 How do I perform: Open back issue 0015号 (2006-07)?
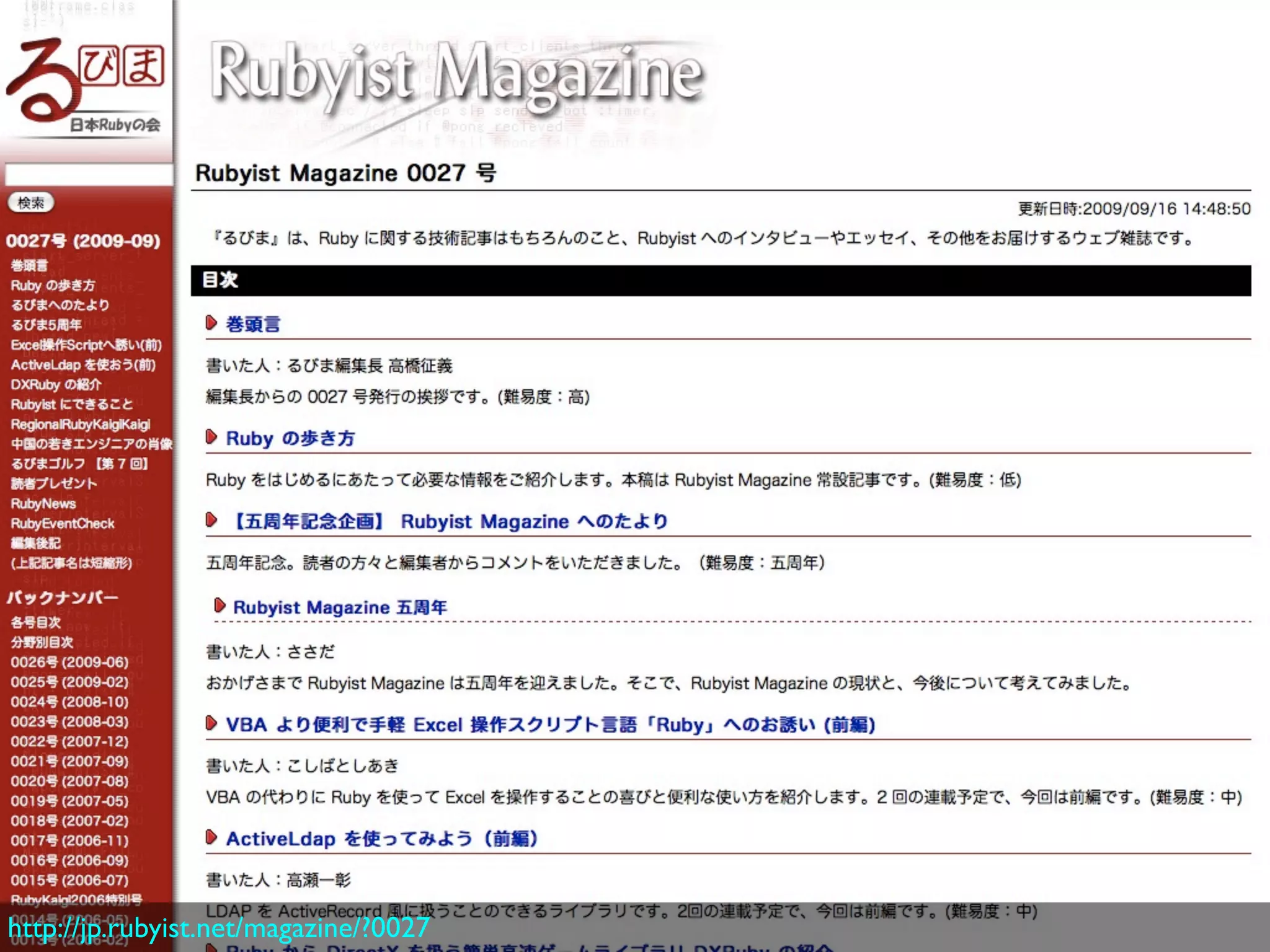pyautogui.click(x=69, y=880)
